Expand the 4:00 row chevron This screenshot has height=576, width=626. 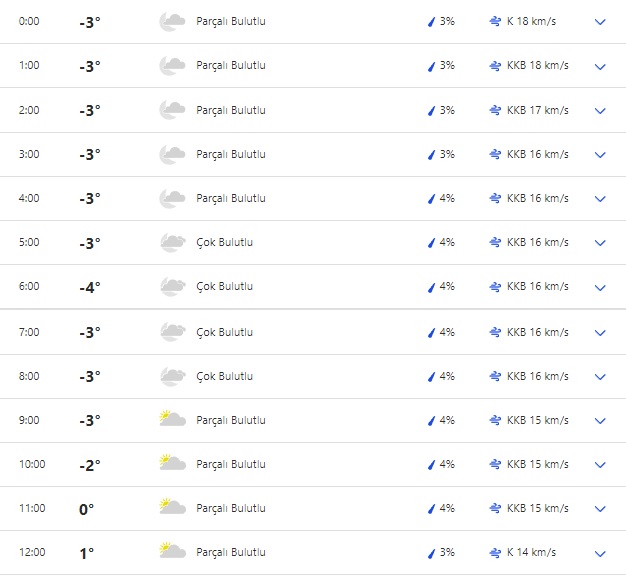pyautogui.click(x=600, y=199)
